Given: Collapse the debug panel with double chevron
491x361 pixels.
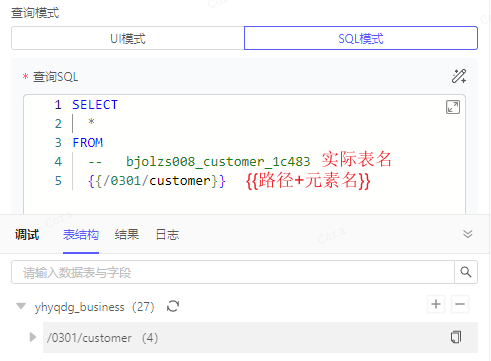Looking at the screenshot, I should (x=468, y=234).
